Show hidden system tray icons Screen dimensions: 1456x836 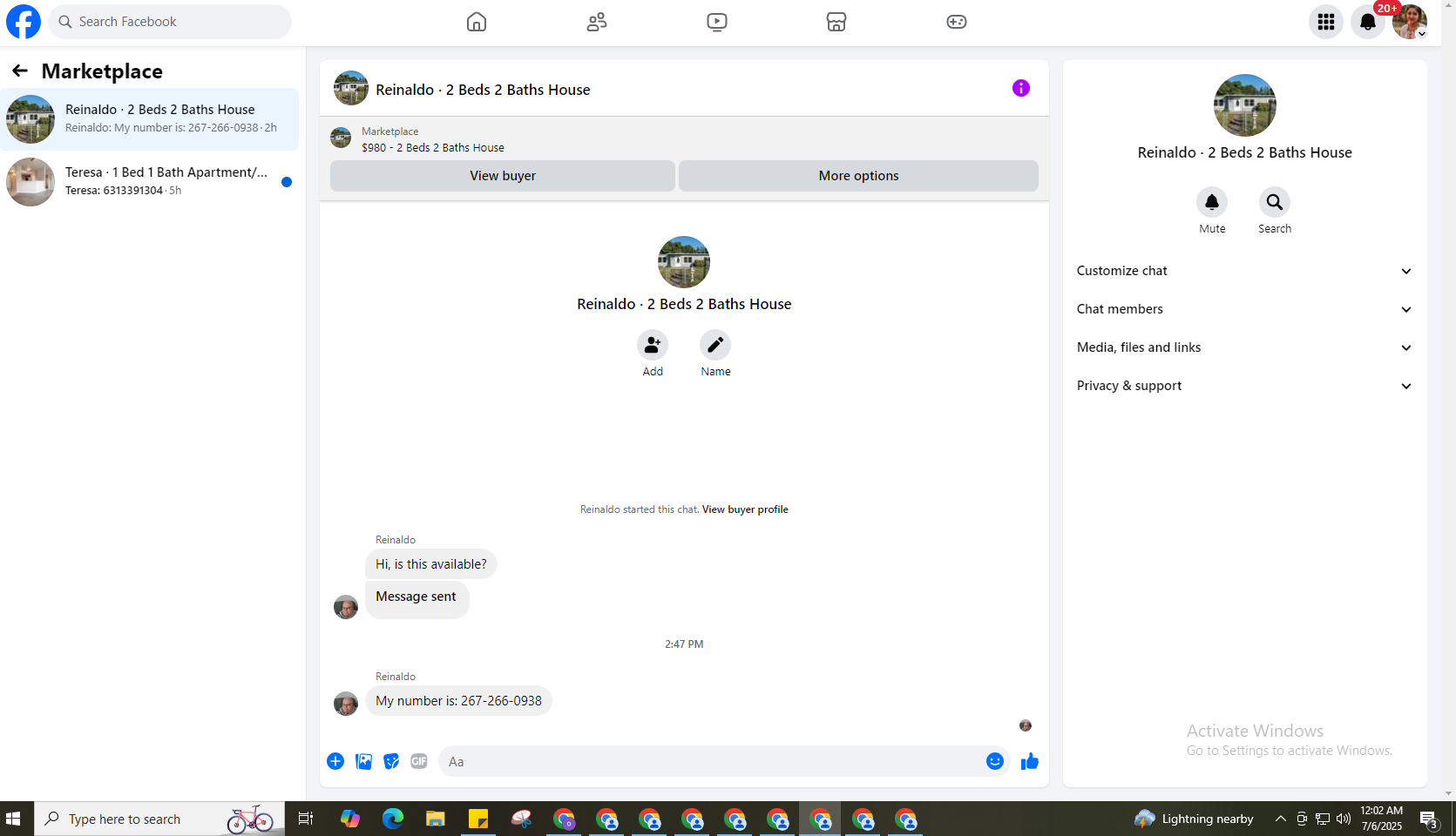tap(1281, 819)
